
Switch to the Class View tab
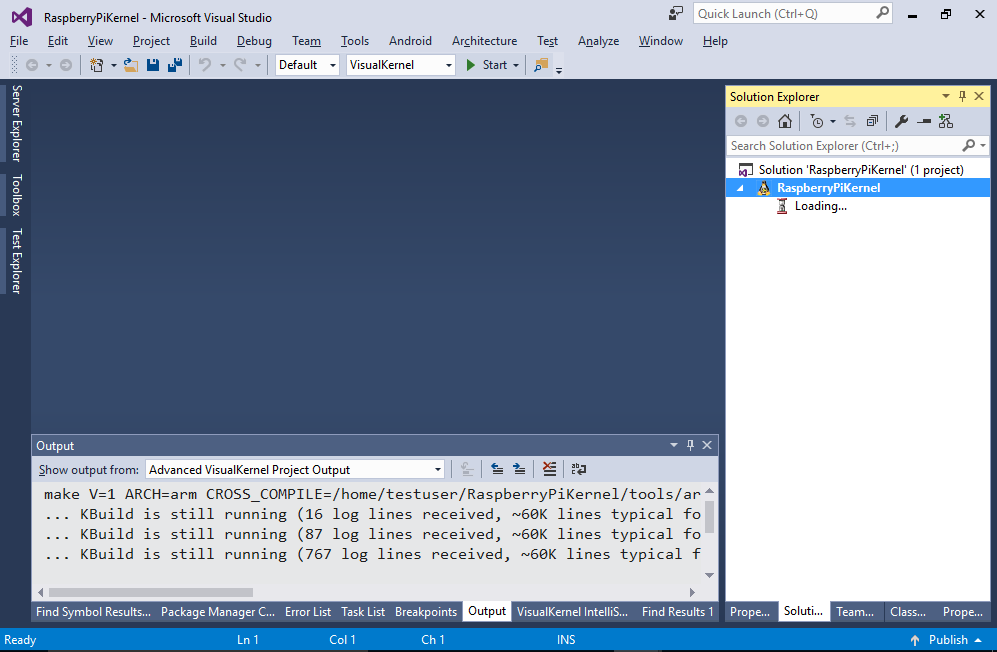[908, 611]
